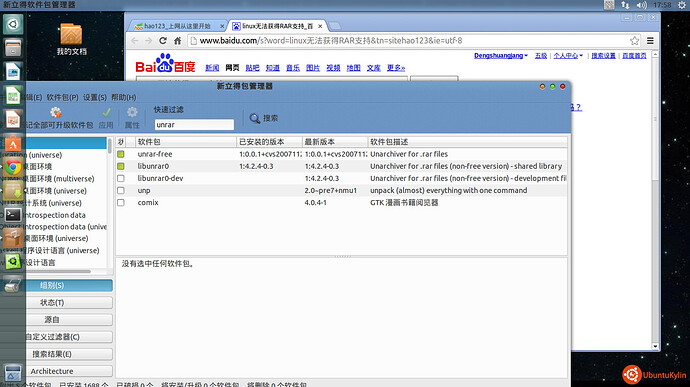Open Baidu 图片 link
Viewport: 690px width, 387px height.
313,68
